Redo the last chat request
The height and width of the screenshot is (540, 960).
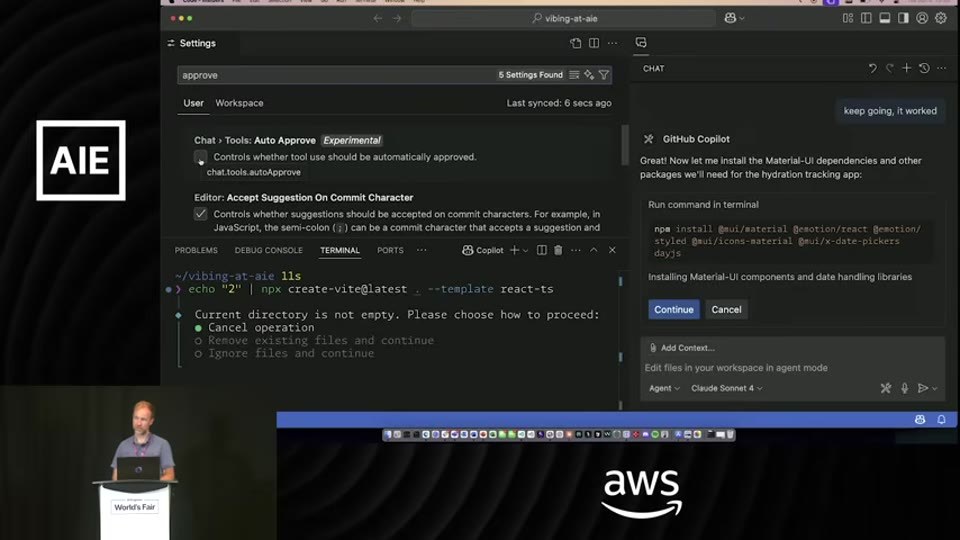coord(890,69)
